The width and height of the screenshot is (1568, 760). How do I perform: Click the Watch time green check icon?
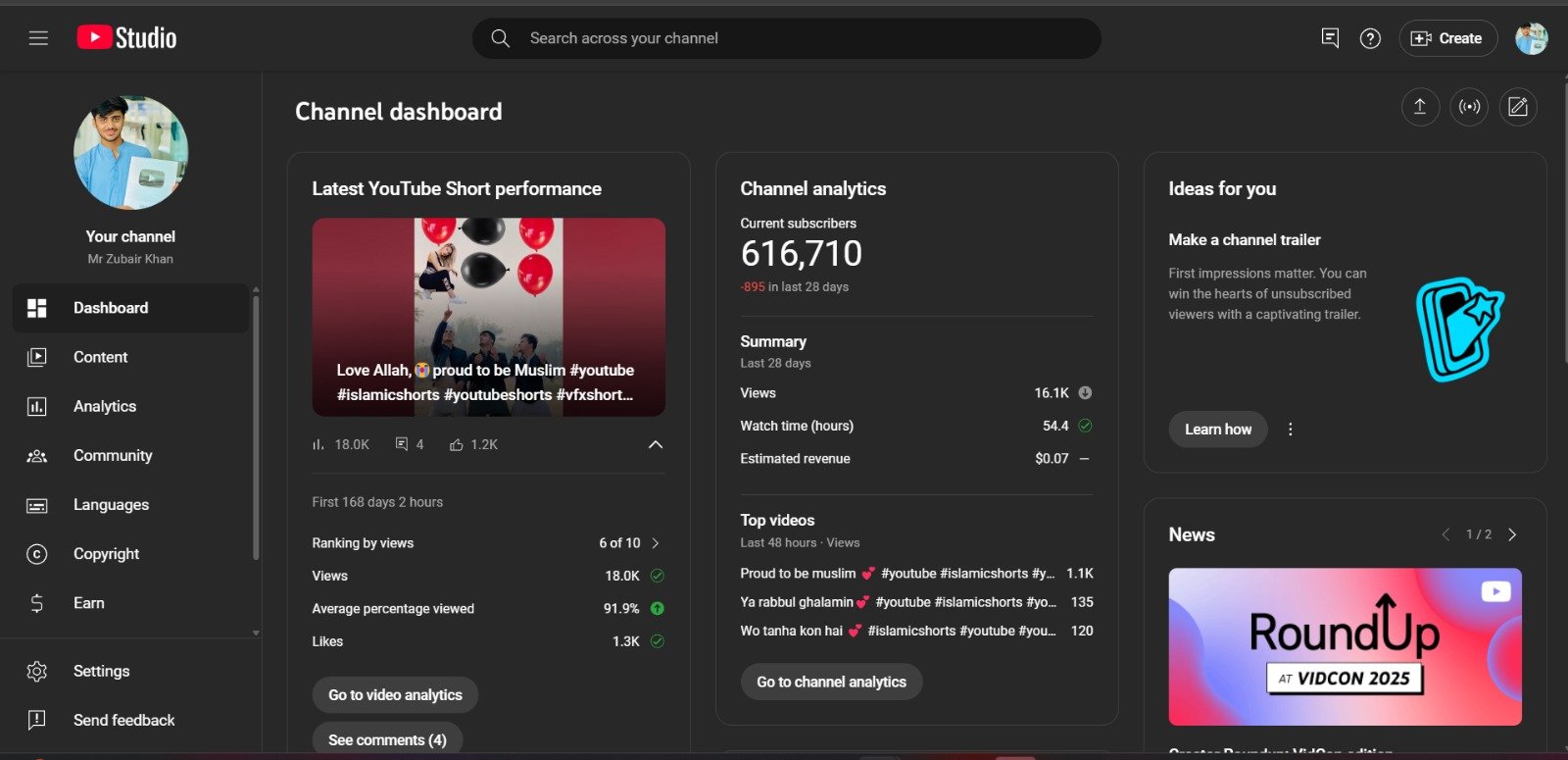click(1085, 426)
